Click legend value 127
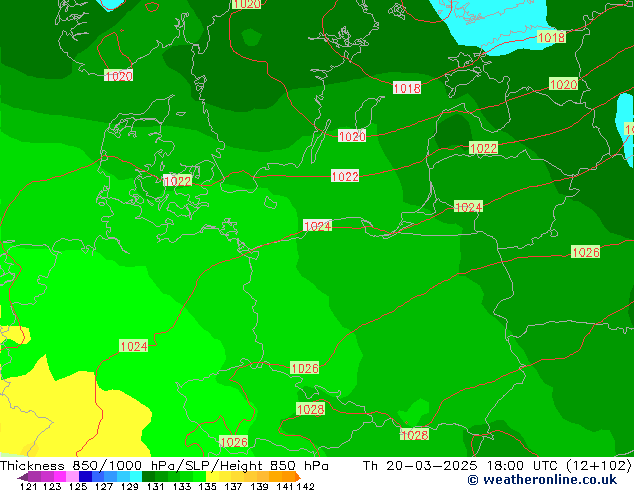 (x=104, y=486)
